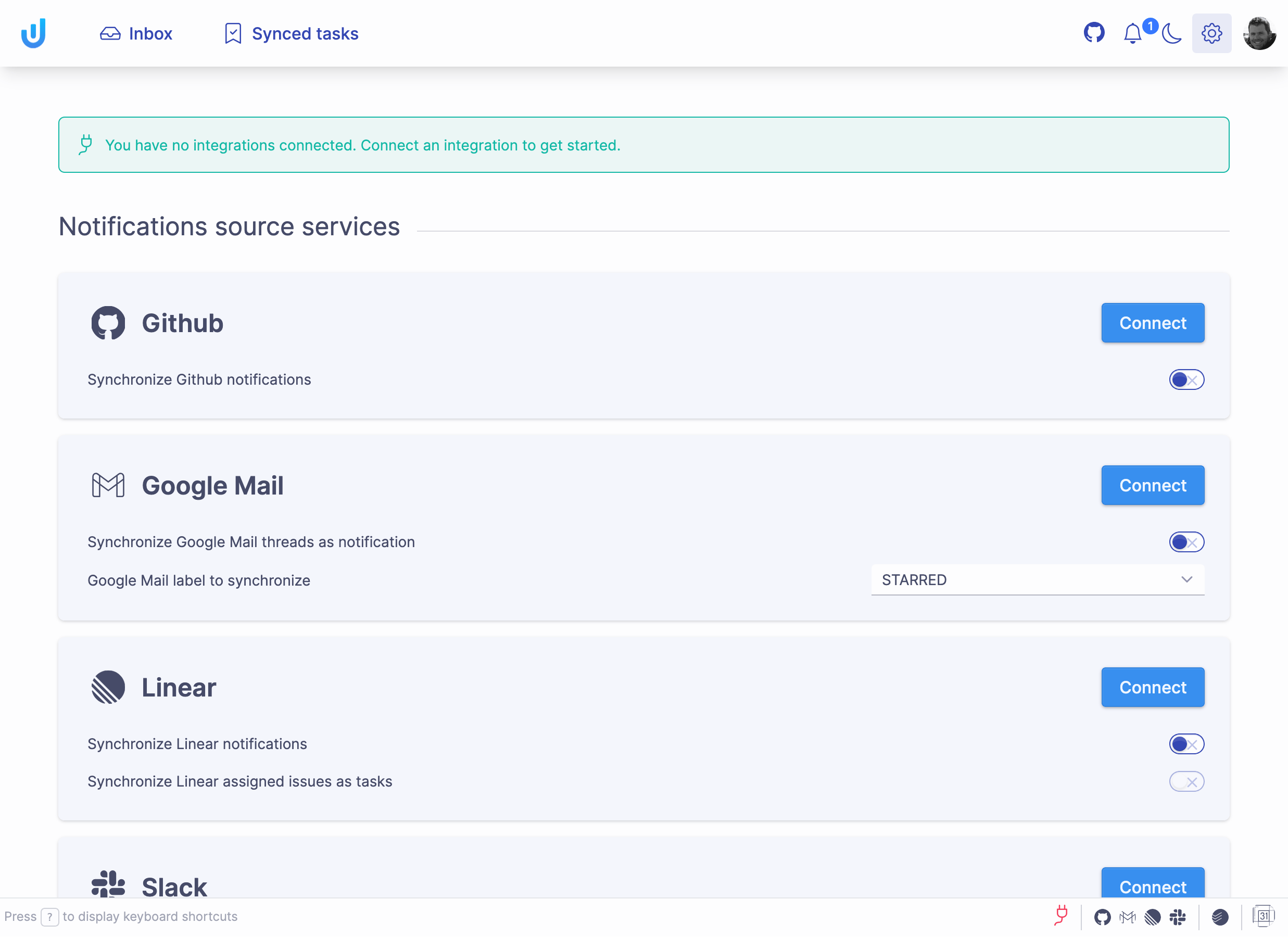Screen dimensions: 1288x937
Task: Click the red integrations plug icon in status bar
Action: [x=1062, y=916]
